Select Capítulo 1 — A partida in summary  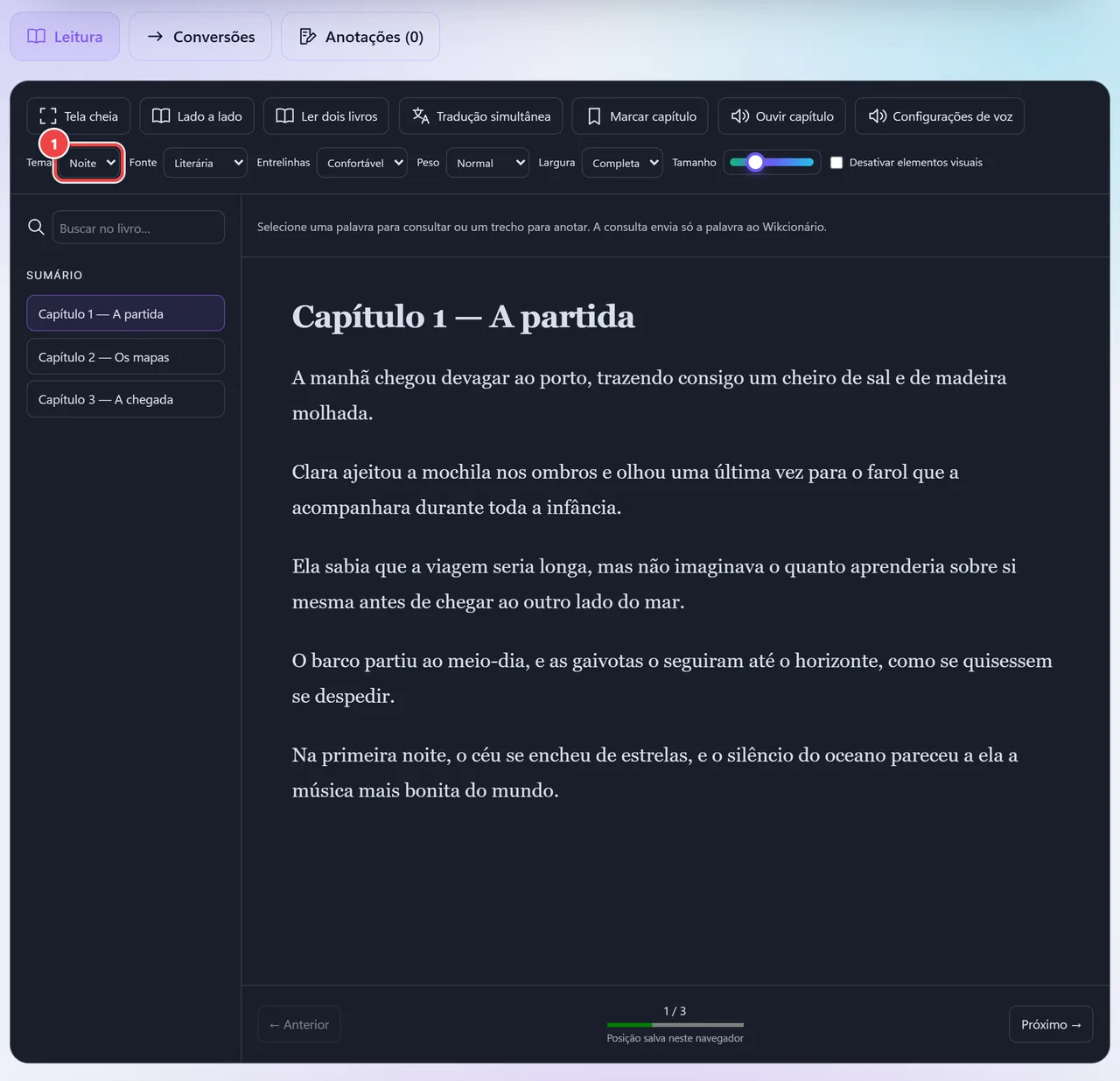tap(125, 313)
